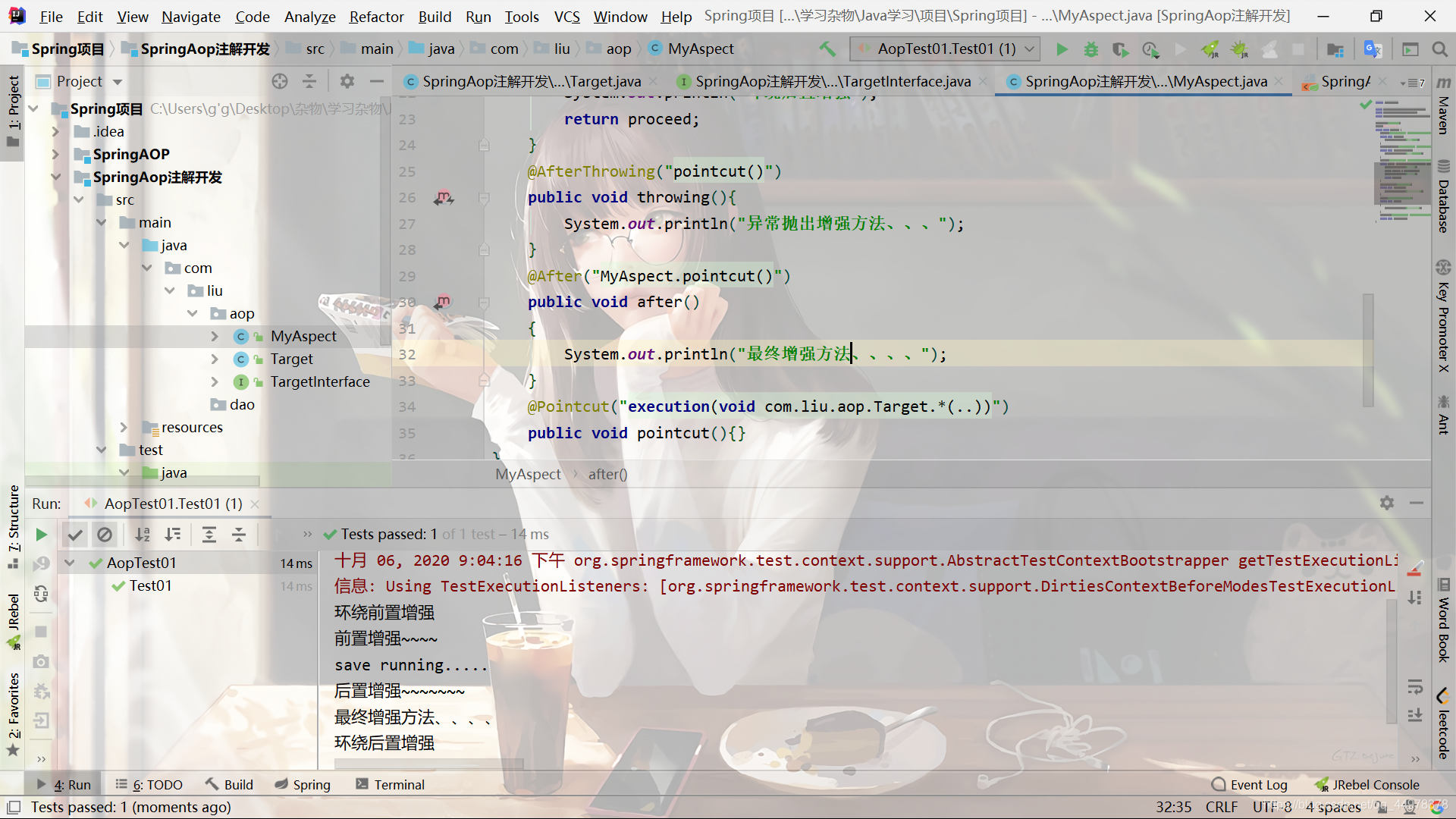
Task: Click the after() breadcrumb
Action: 607,475
